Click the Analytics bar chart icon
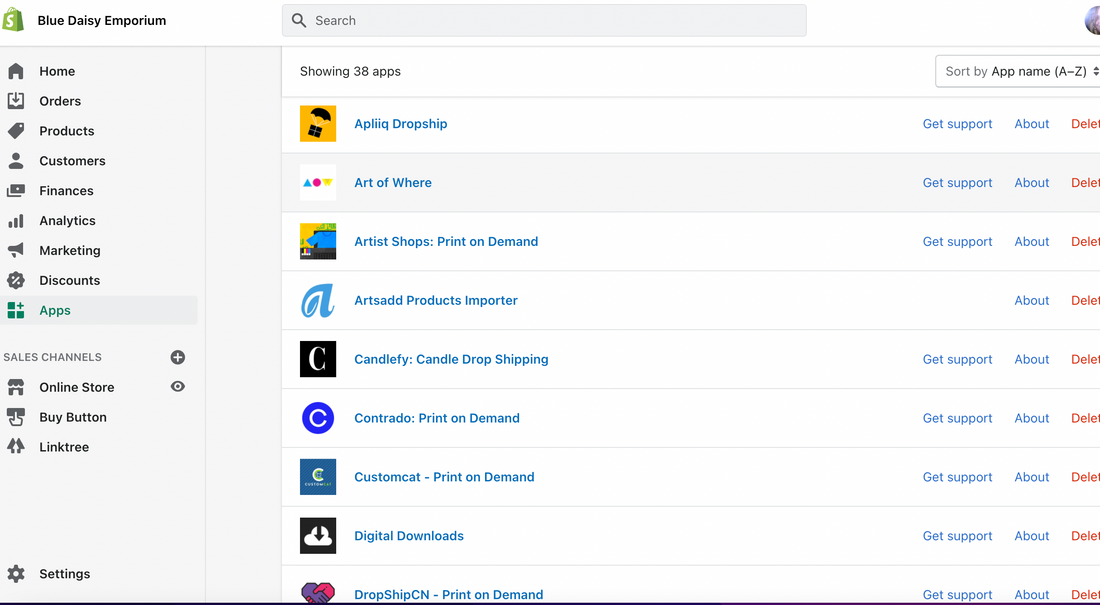Viewport: 1100px width, 605px height. click(15, 220)
